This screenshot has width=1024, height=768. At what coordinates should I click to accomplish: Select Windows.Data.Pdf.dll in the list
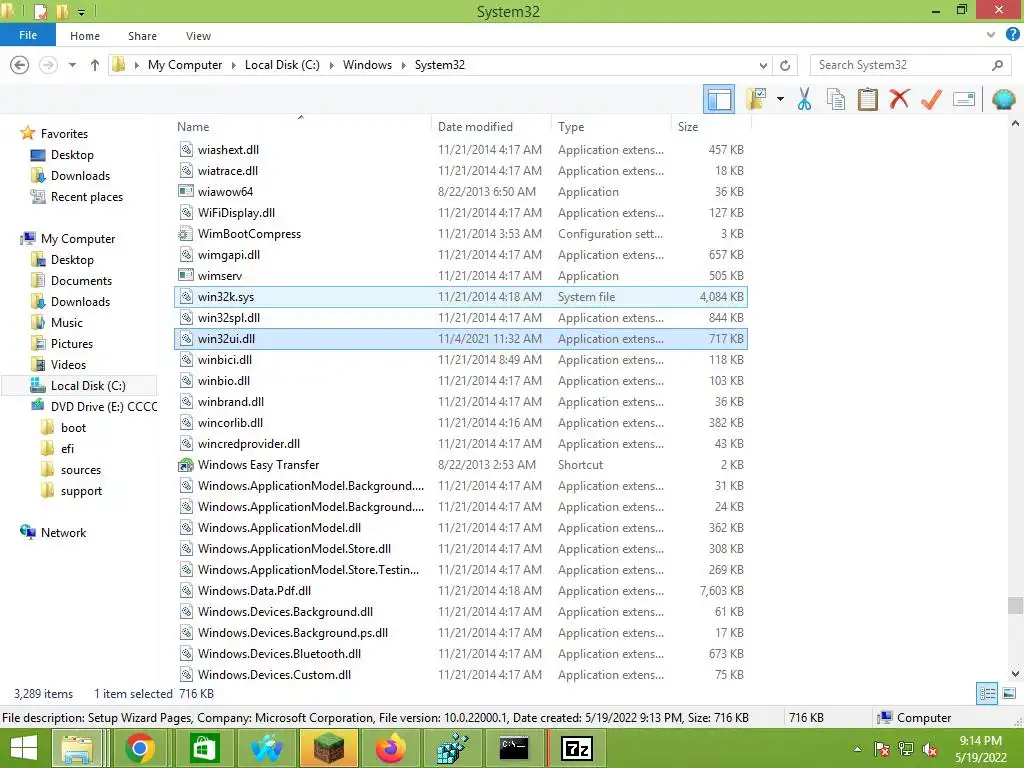(x=460, y=591)
